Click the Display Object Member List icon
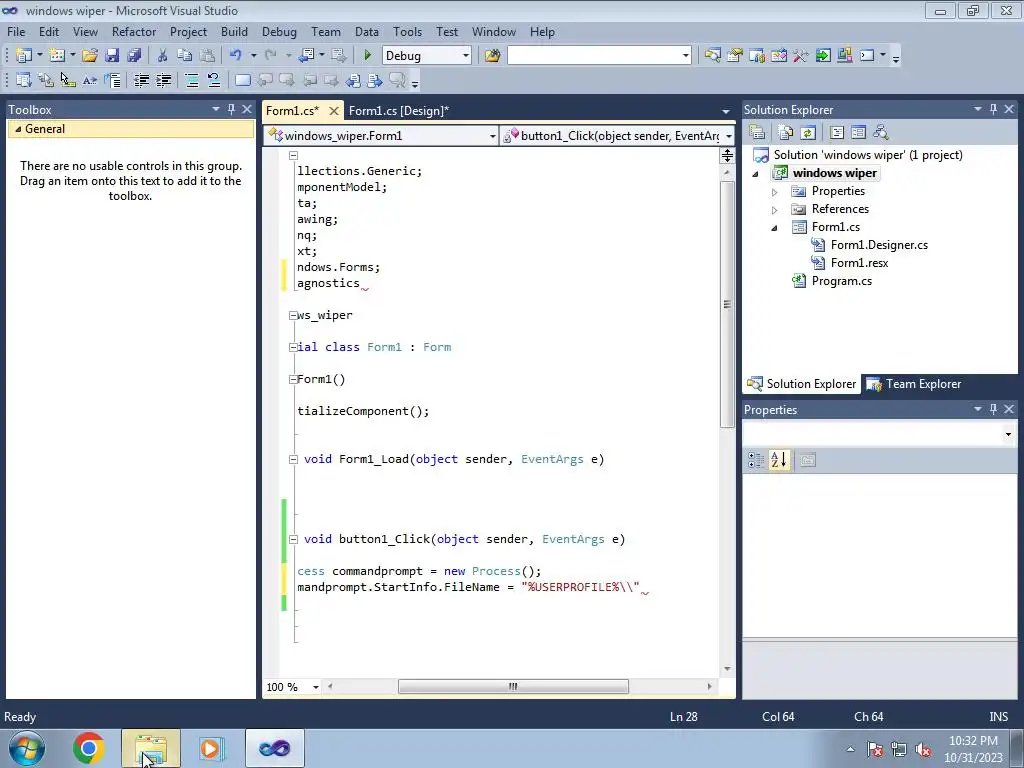 pos(24,80)
